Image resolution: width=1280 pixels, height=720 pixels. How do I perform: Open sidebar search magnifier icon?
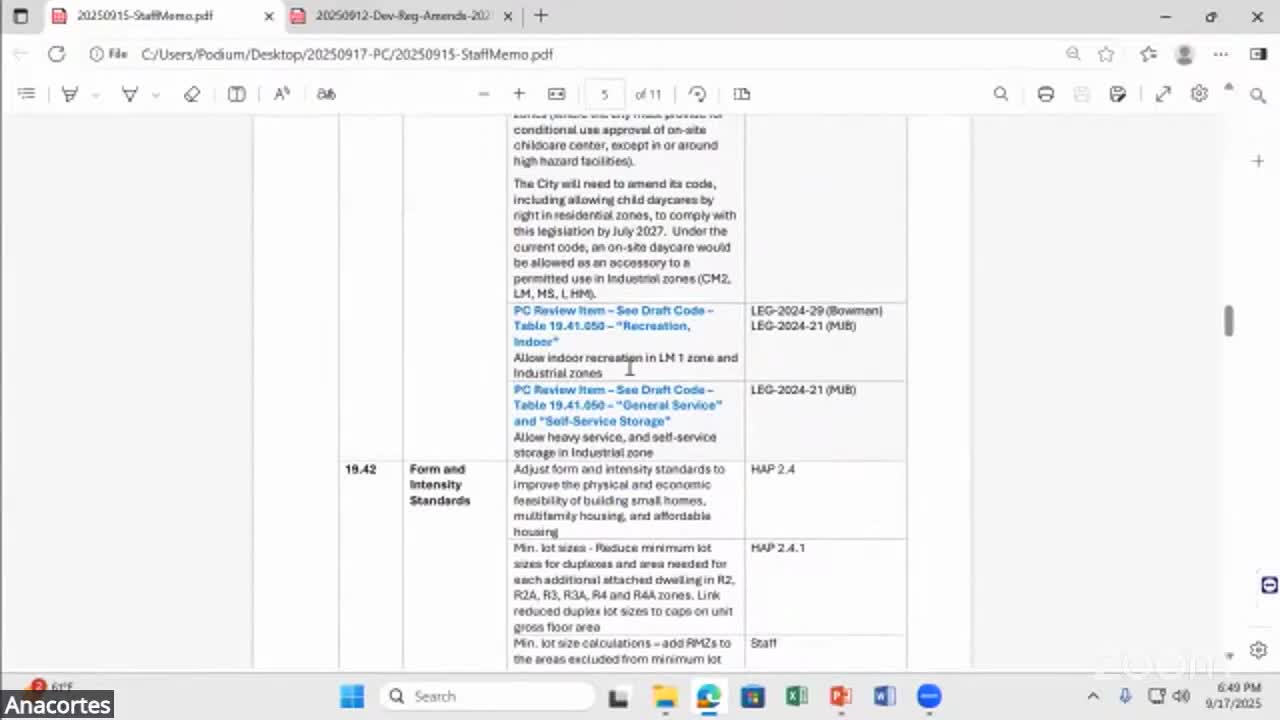(1258, 95)
